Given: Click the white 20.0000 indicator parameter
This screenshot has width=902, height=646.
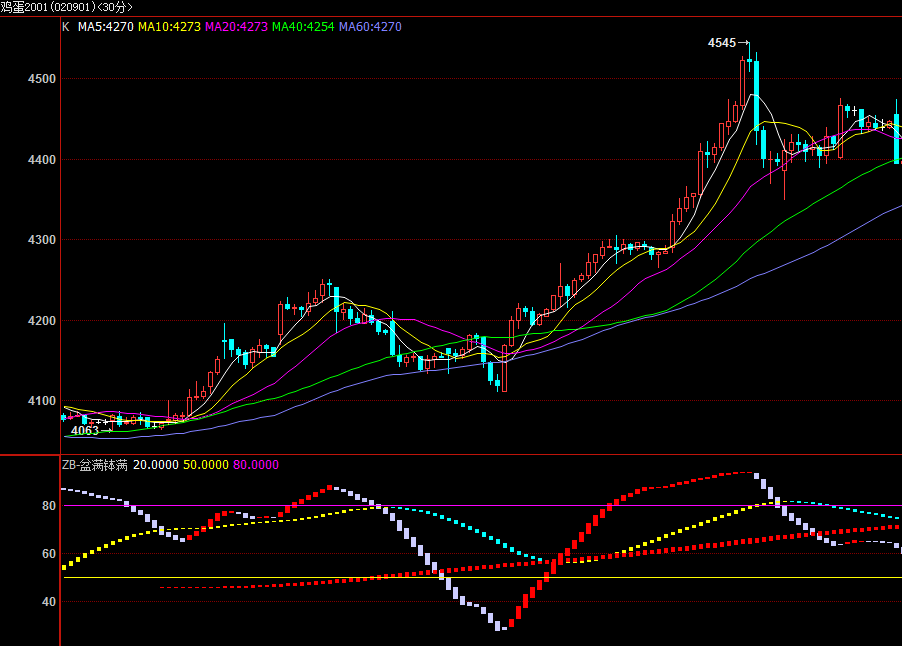Looking at the screenshot, I should pos(156,465).
